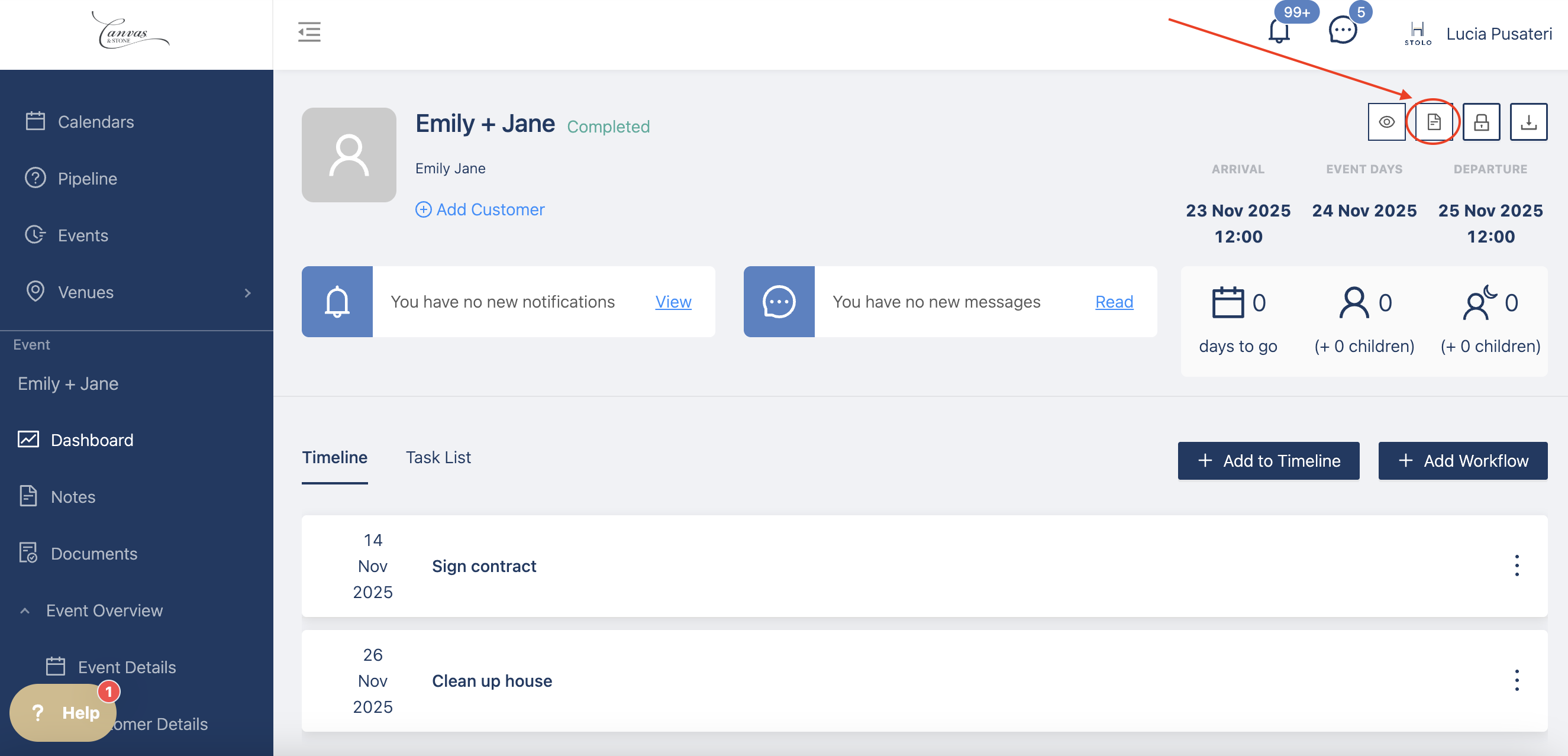1568x756 pixels.
Task: Click the Add Customer link
Action: (x=480, y=209)
